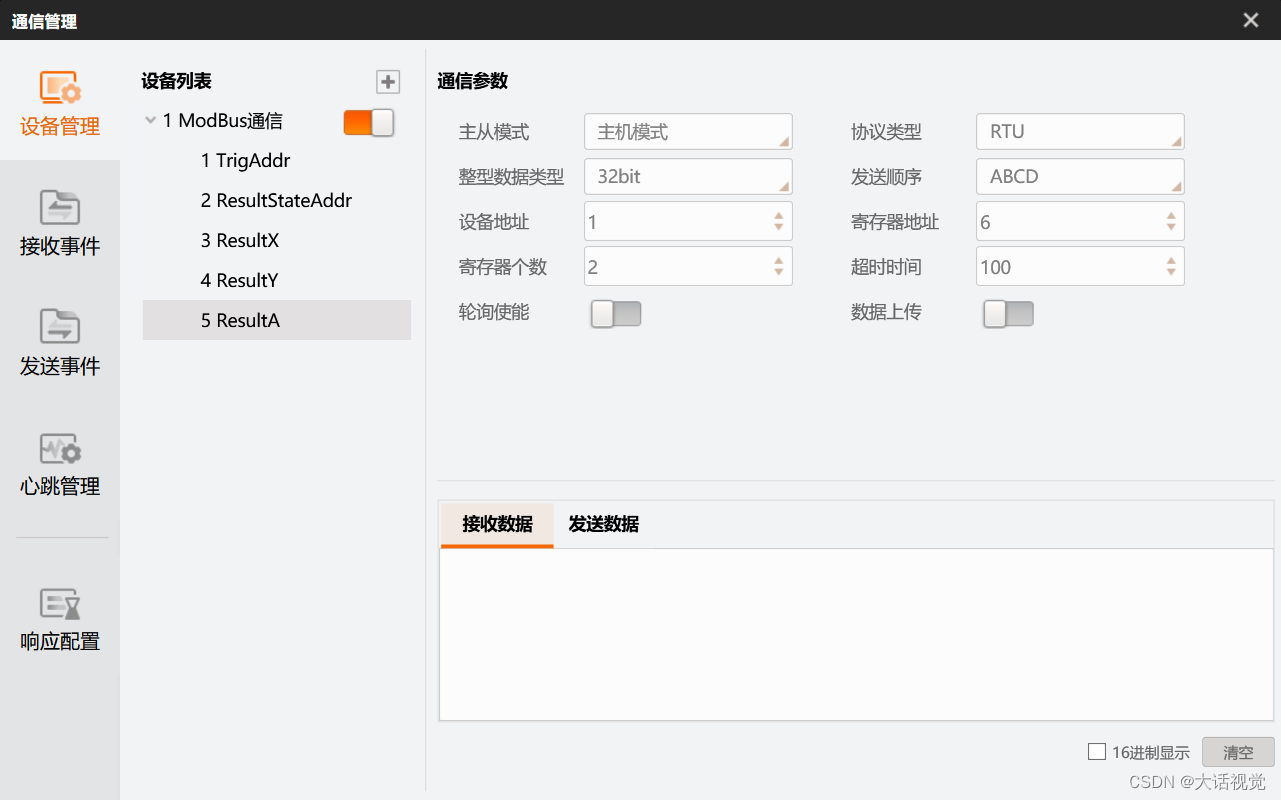Click the 设备地址 spinner arrows
The height and width of the screenshot is (800, 1281).
pyautogui.click(x=778, y=222)
